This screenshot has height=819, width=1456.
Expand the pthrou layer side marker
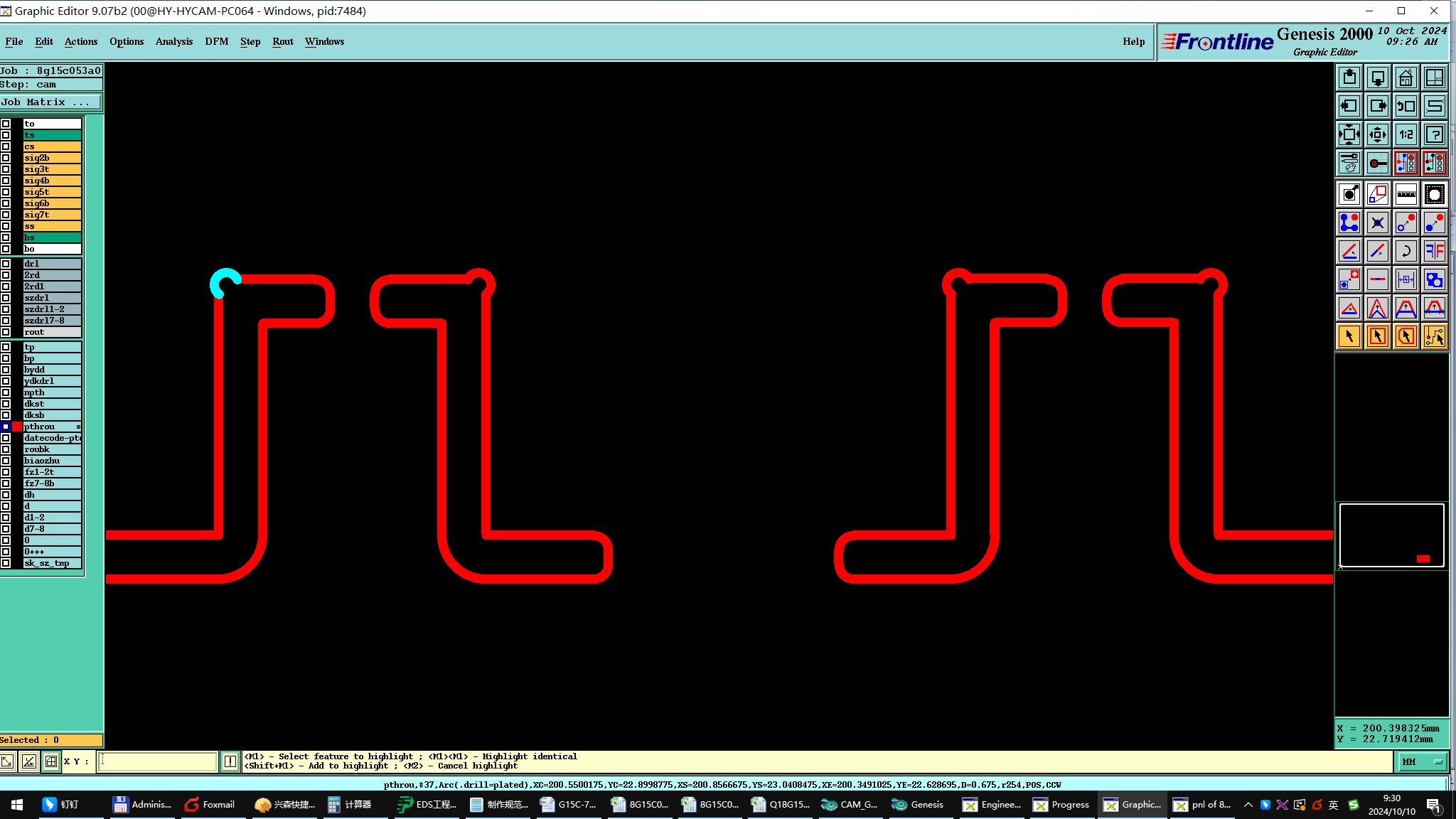click(x=78, y=427)
